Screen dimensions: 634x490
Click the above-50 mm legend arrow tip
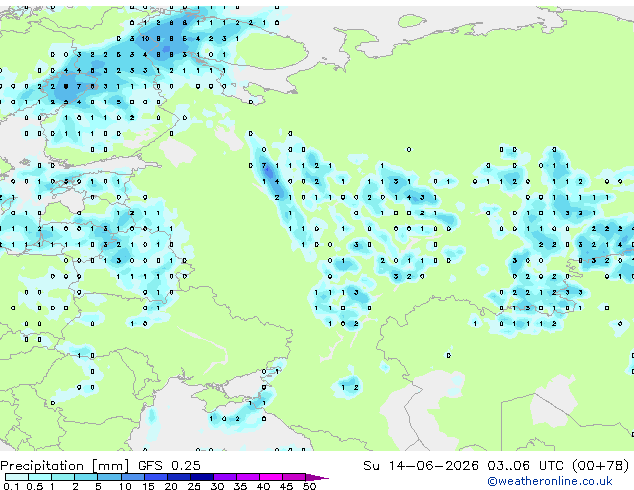click(317, 477)
